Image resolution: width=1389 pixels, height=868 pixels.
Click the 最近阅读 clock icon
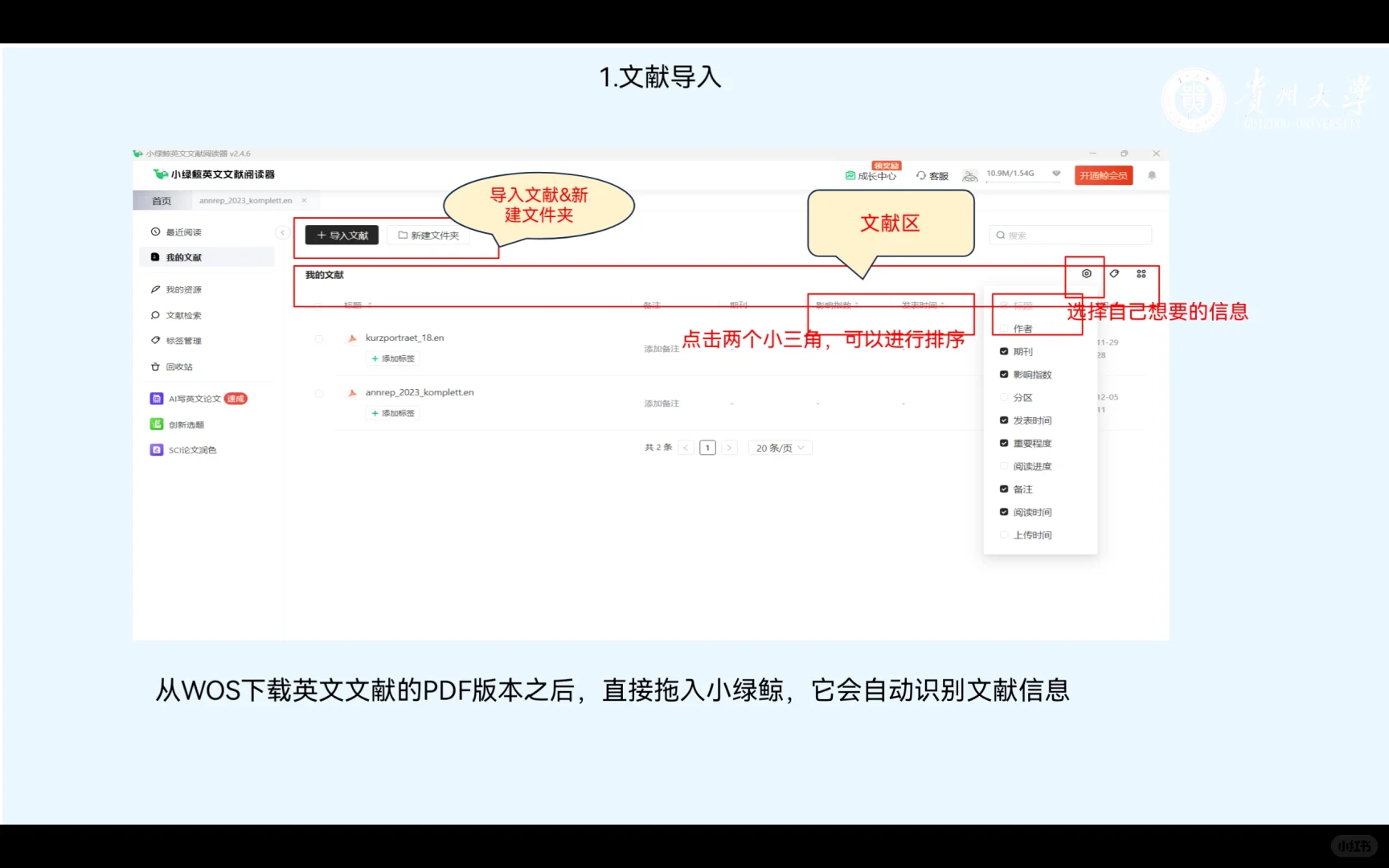click(155, 231)
